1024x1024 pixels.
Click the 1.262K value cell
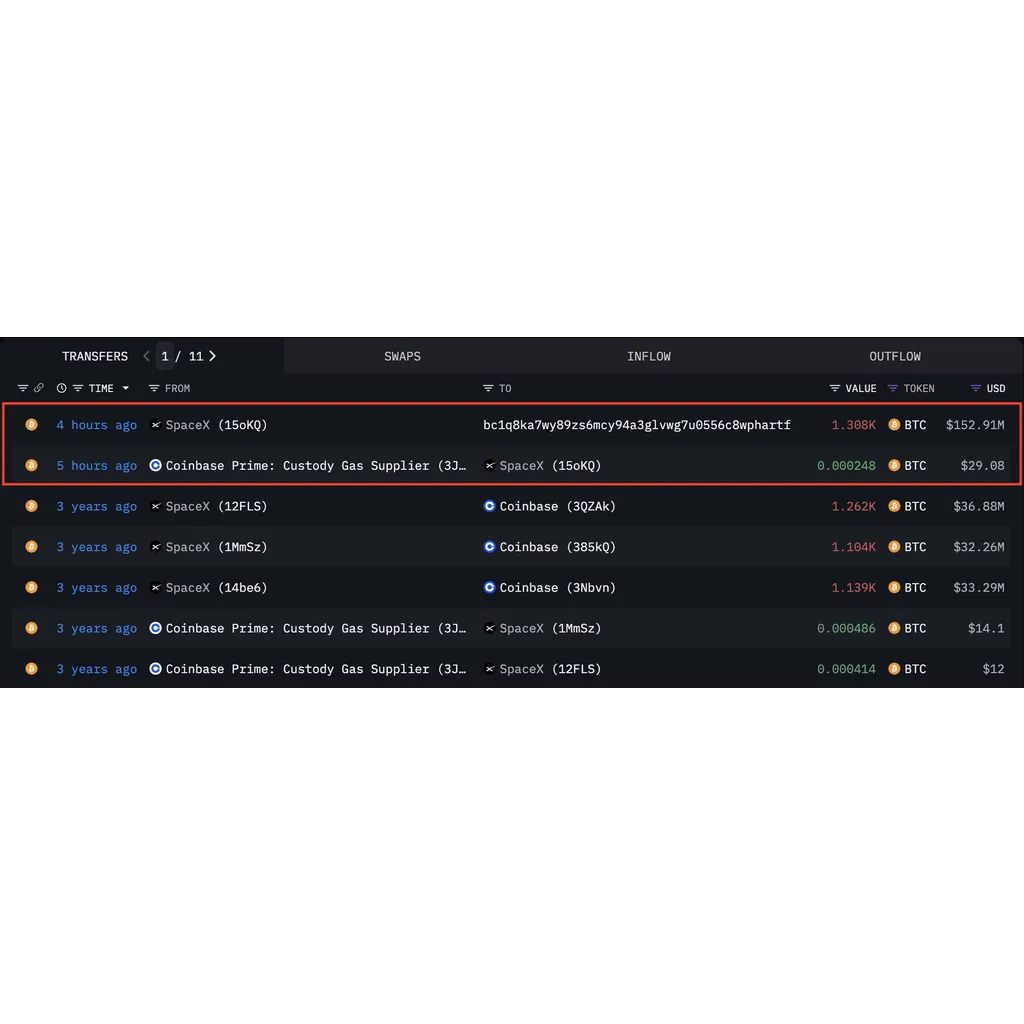click(x=853, y=506)
